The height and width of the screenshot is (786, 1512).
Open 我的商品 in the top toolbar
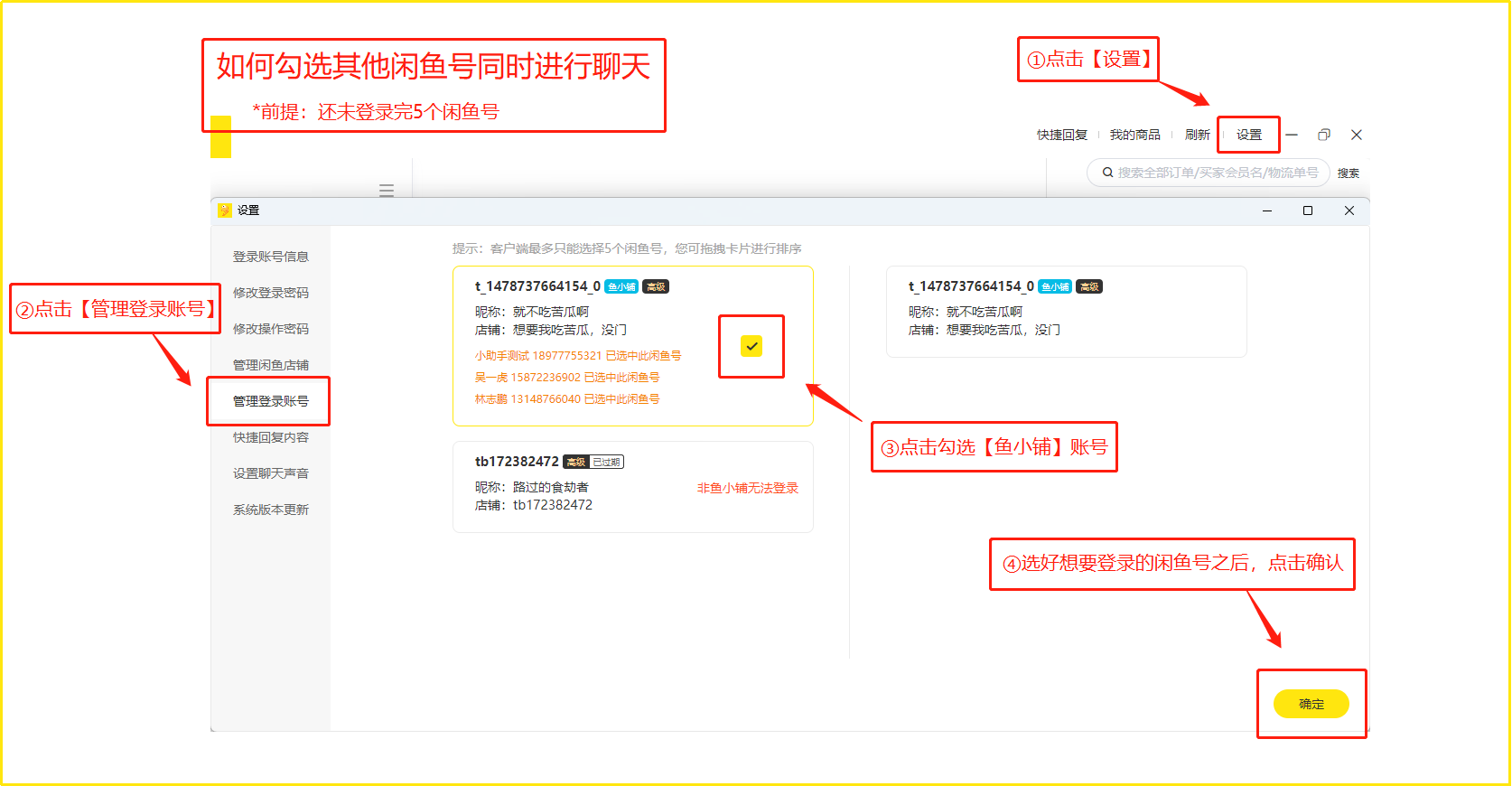click(1134, 136)
